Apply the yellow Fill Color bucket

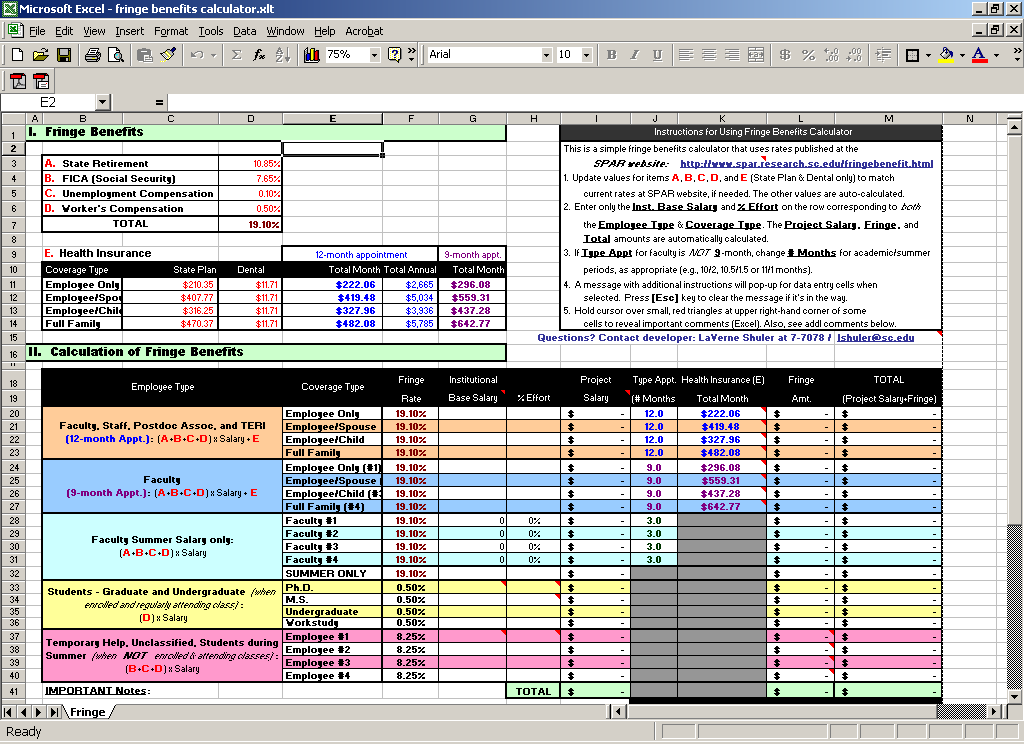point(946,55)
